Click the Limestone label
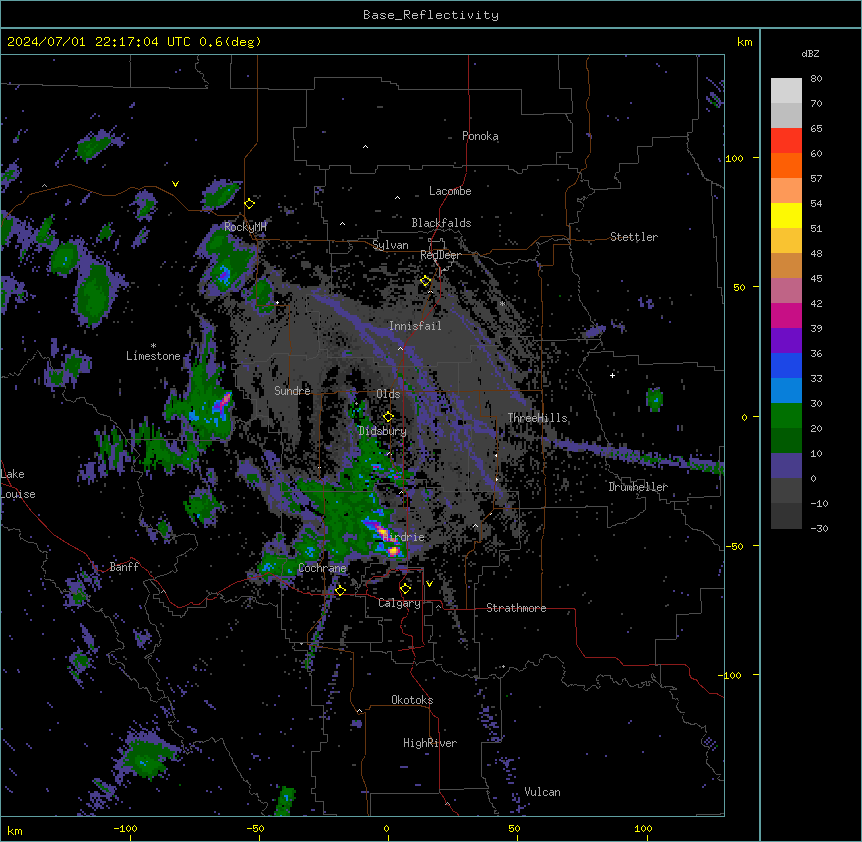Image resolution: width=862 pixels, height=842 pixels. [x=153, y=356]
